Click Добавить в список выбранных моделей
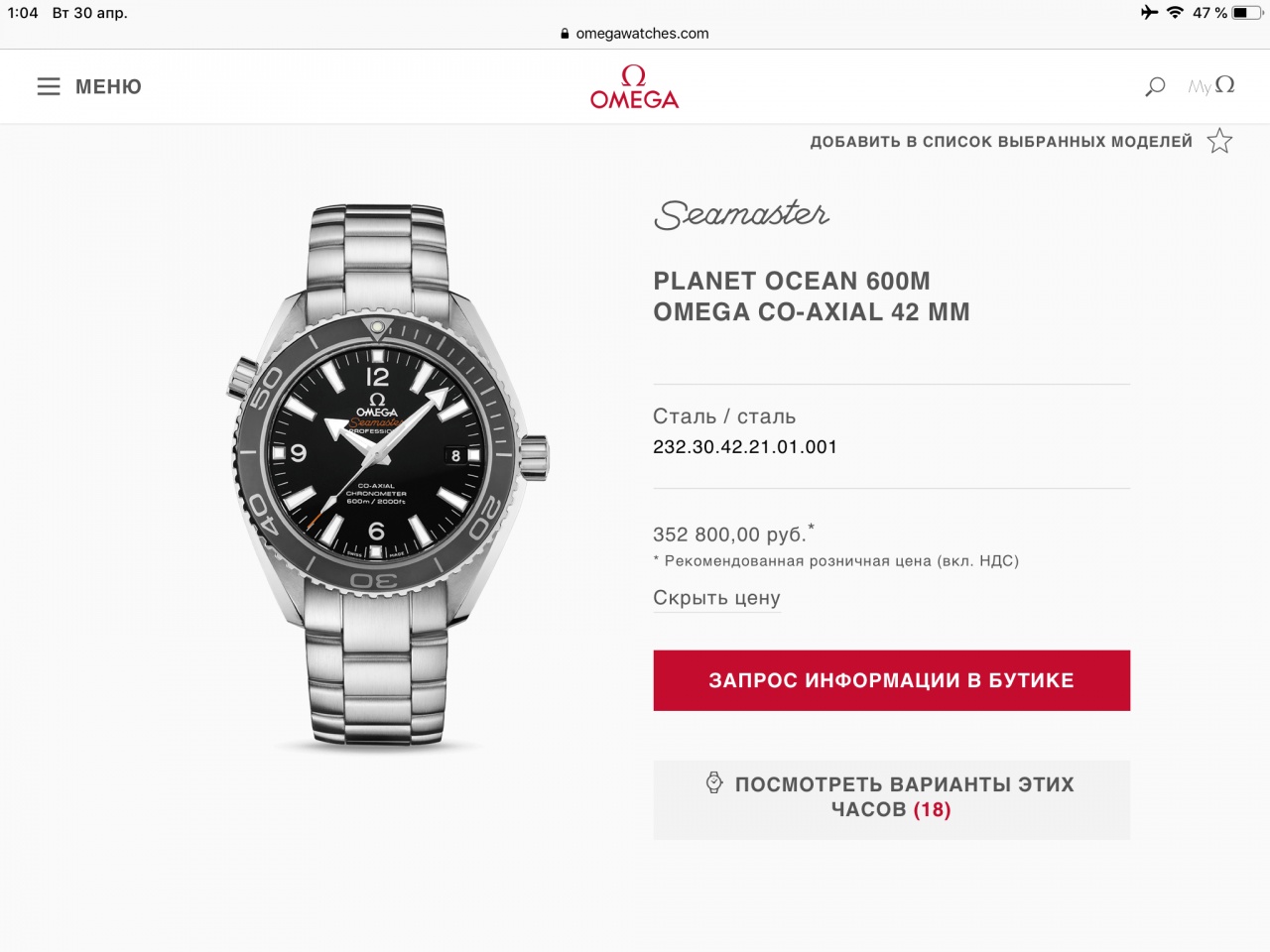The image size is (1270, 952). [x=1001, y=142]
